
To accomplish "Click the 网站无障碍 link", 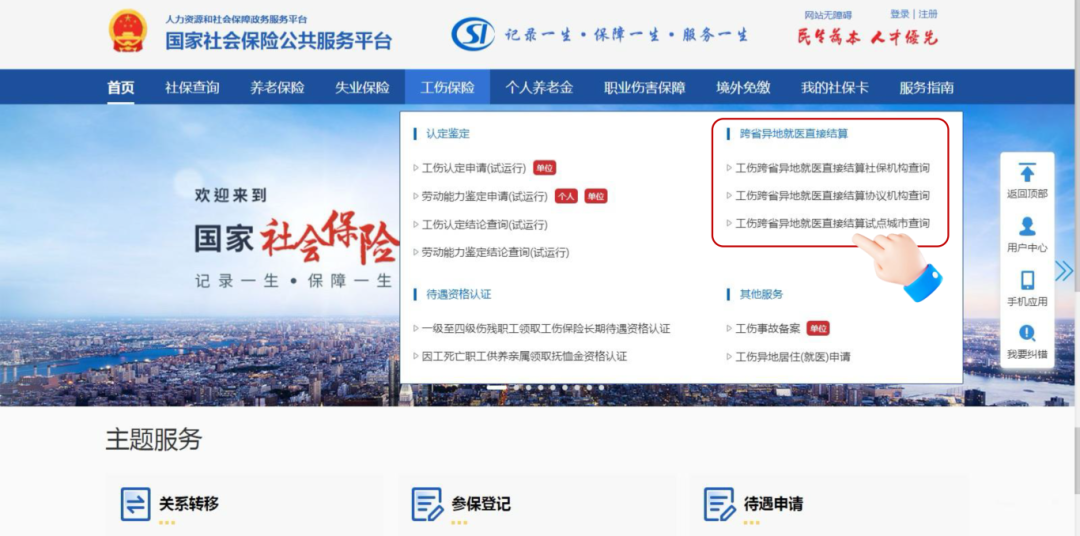I will [x=828, y=15].
